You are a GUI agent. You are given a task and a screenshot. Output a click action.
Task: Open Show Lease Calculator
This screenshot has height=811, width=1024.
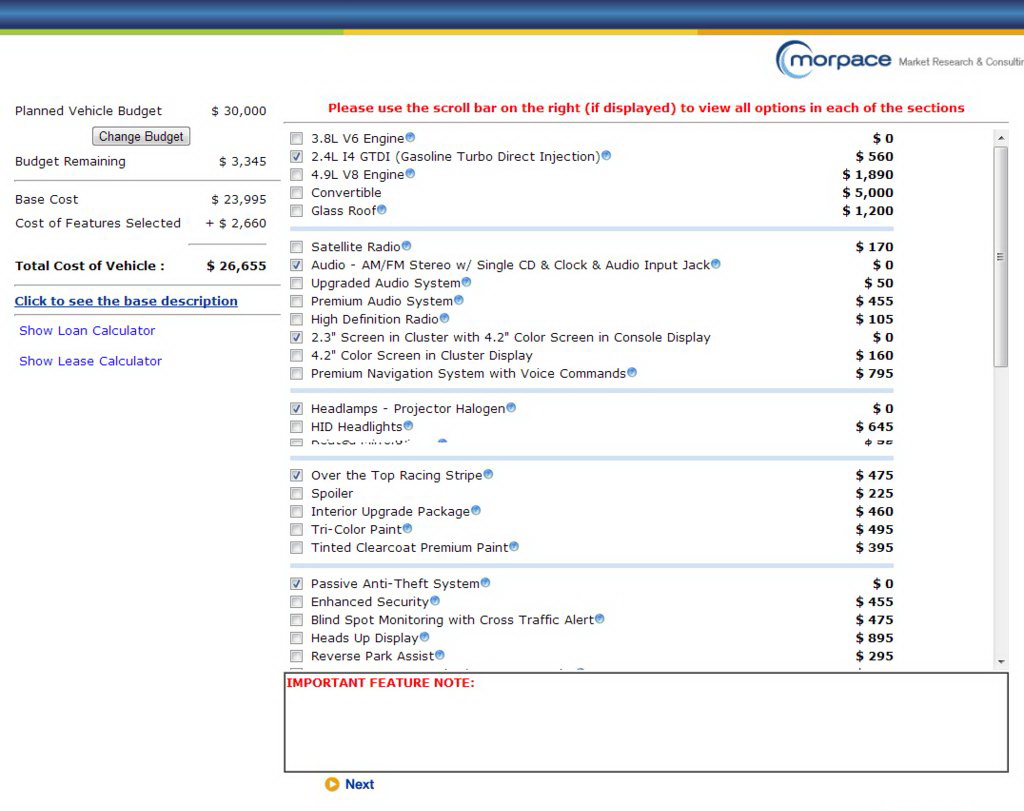pos(90,361)
